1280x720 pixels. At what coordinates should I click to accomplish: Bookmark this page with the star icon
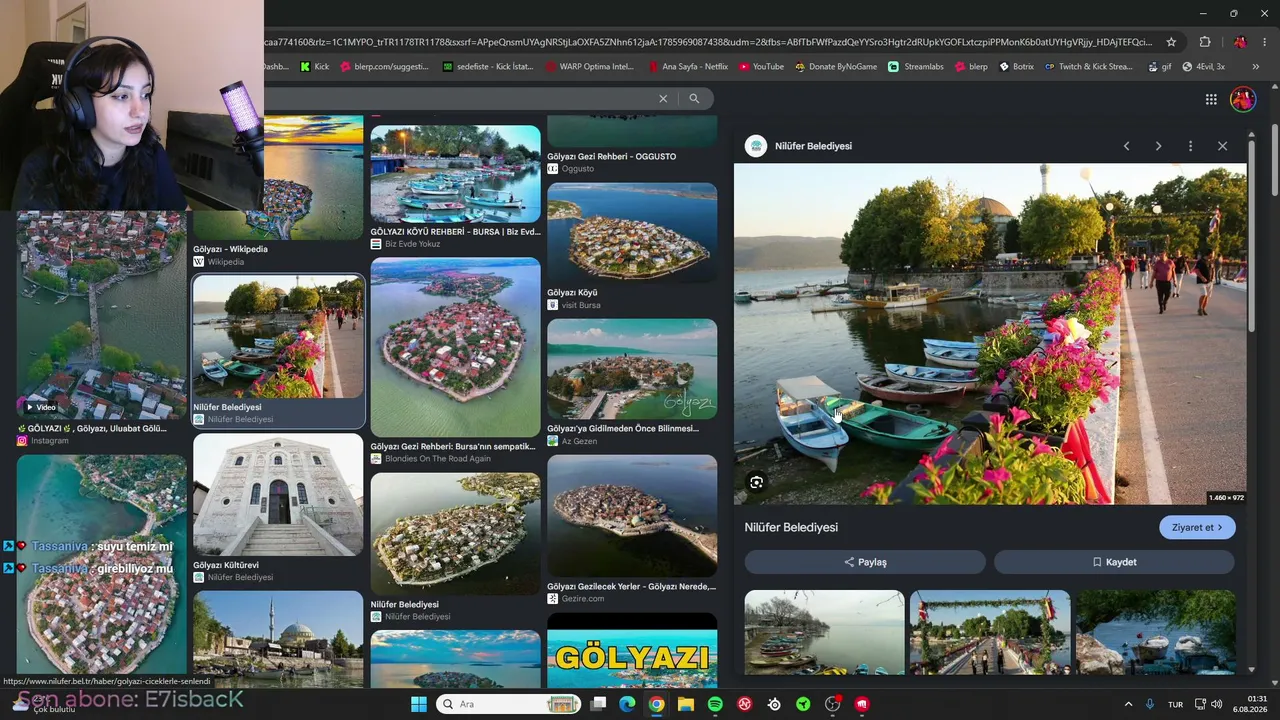[1171, 42]
